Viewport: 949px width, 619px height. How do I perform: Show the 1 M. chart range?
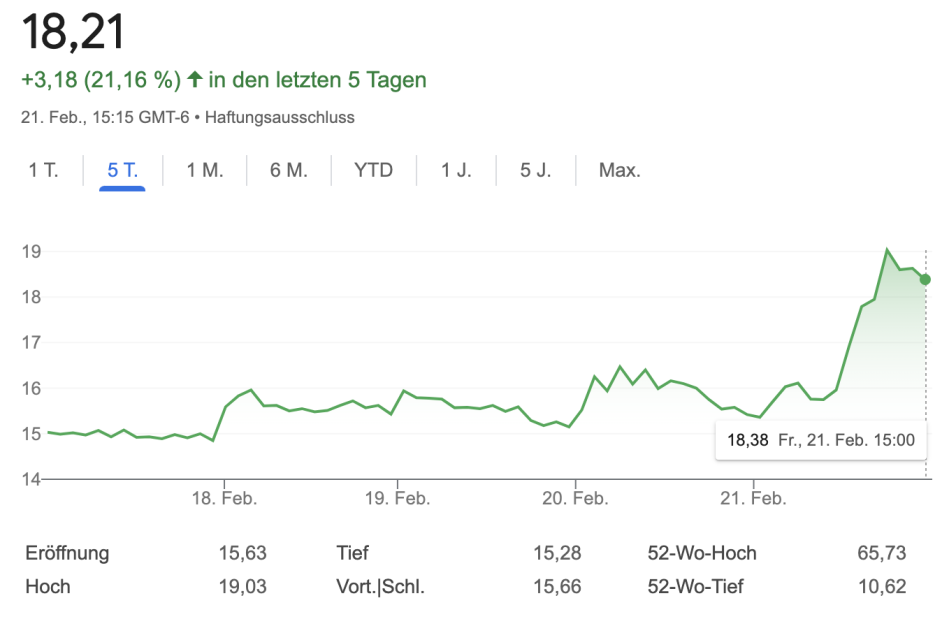click(205, 170)
